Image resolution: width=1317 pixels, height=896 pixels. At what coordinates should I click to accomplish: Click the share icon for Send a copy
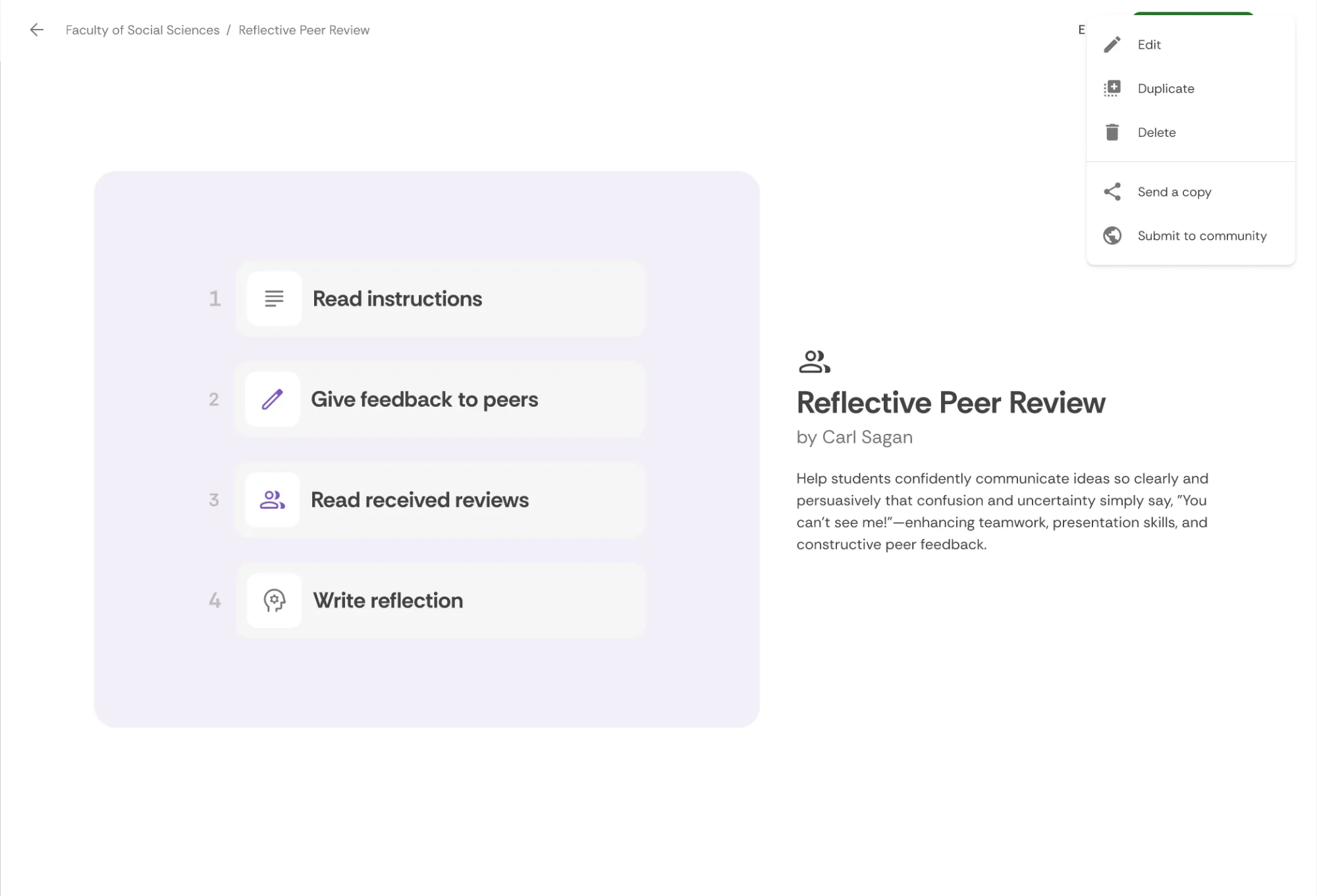pos(1112,192)
